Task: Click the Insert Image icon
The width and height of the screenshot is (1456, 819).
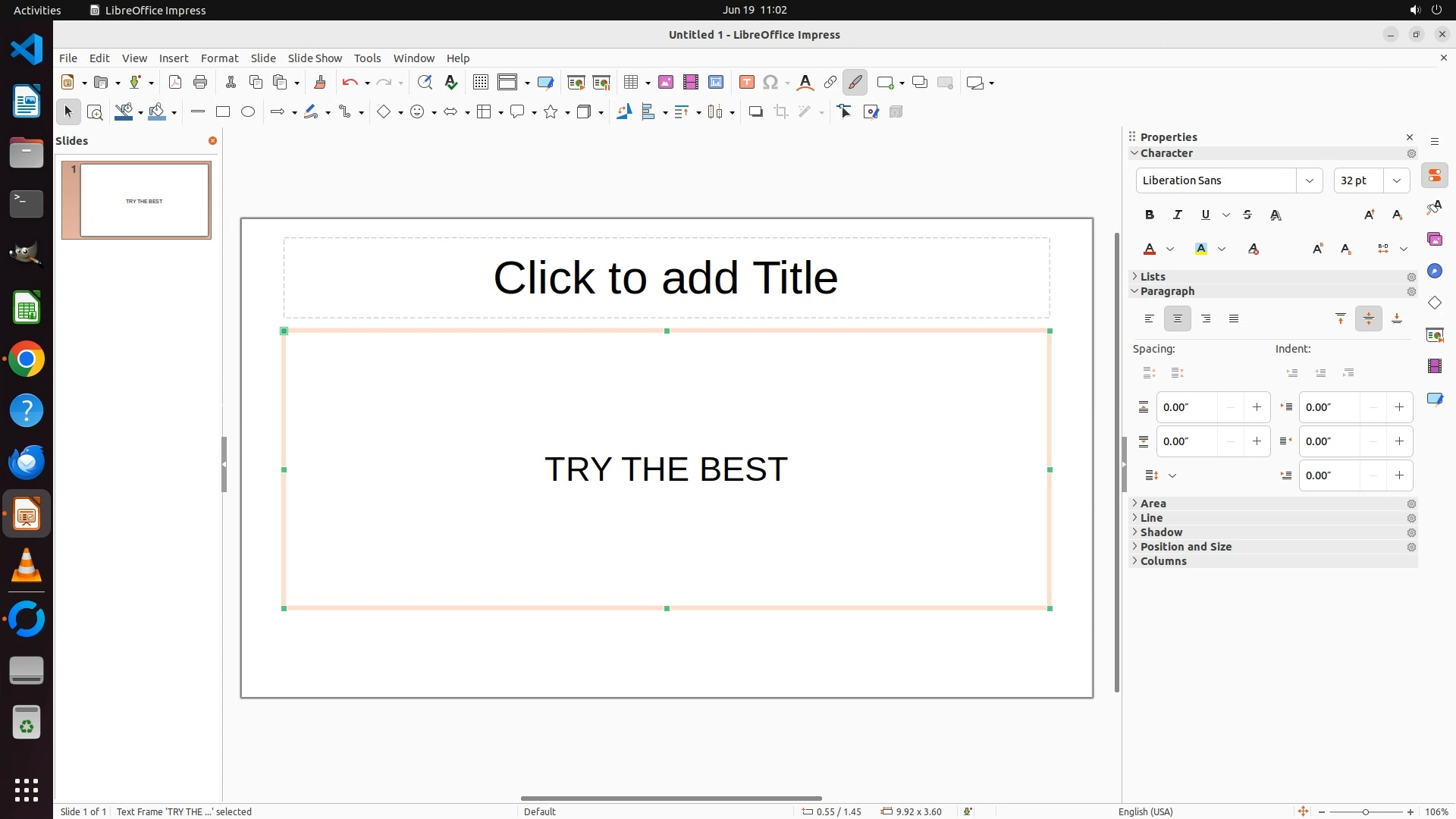Action: pos(666,83)
